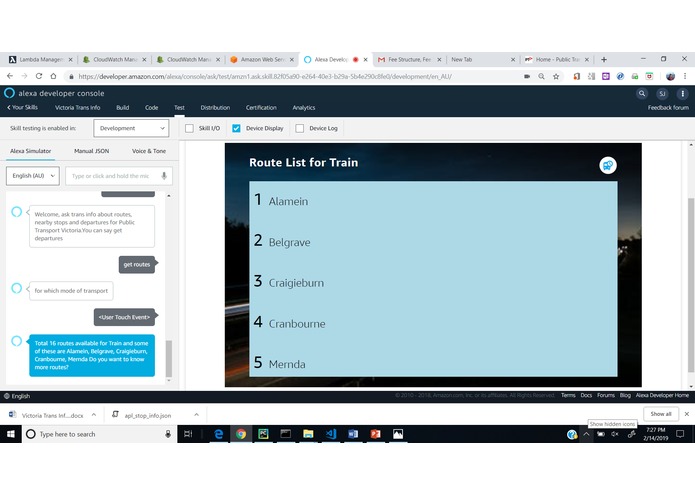
Task: Click Show all downloads button
Action: click(x=660, y=414)
